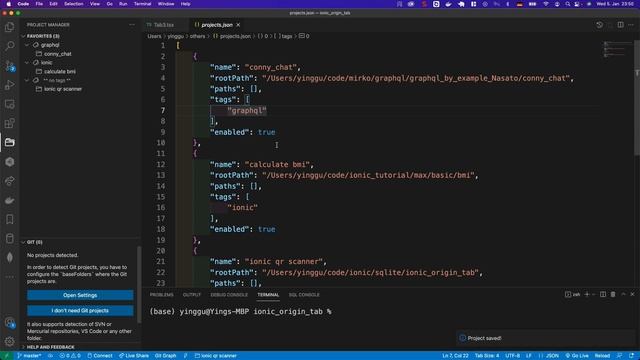Open the Extensions view
This screenshot has width=640, height=360.
click(x=9, y=123)
